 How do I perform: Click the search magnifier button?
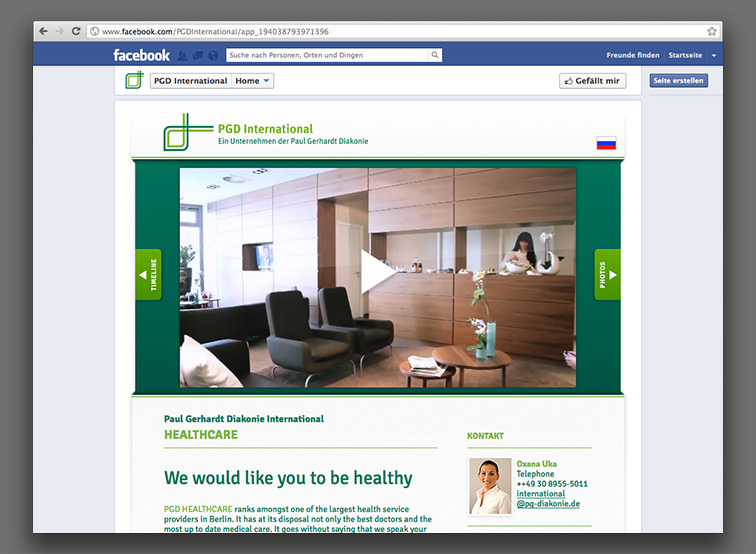(x=435, y=55)
